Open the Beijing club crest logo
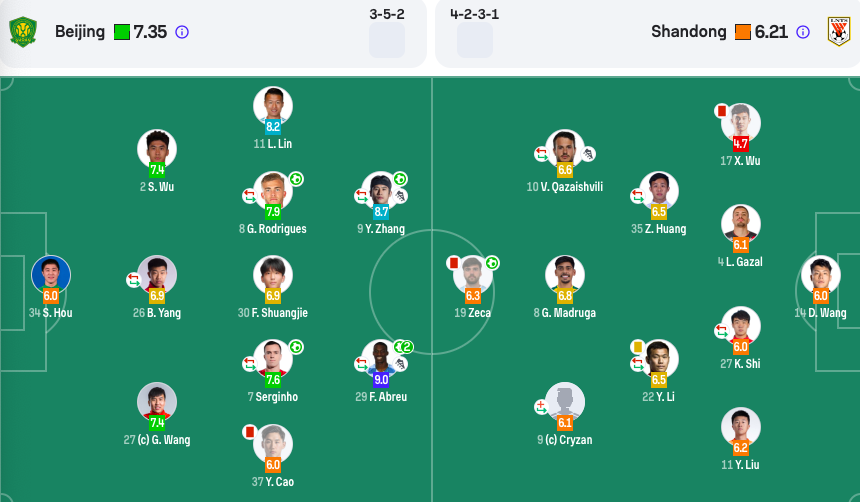860x502 pixels. click(x=23, y=32)
